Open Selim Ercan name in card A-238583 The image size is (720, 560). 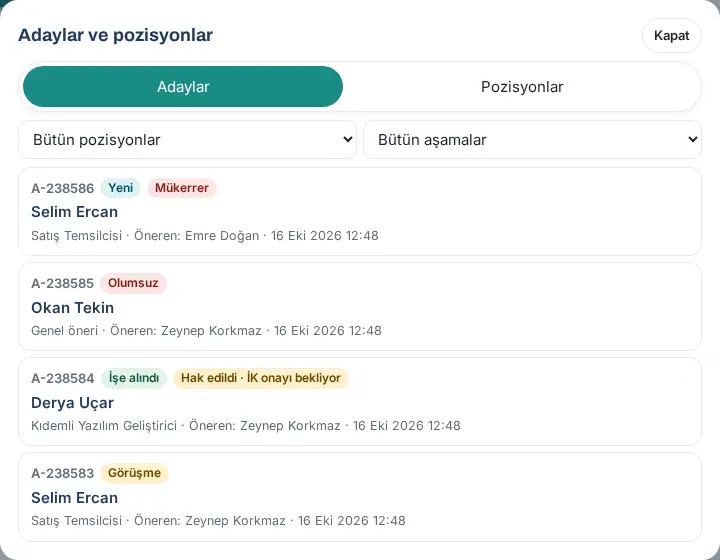point(74,498)
